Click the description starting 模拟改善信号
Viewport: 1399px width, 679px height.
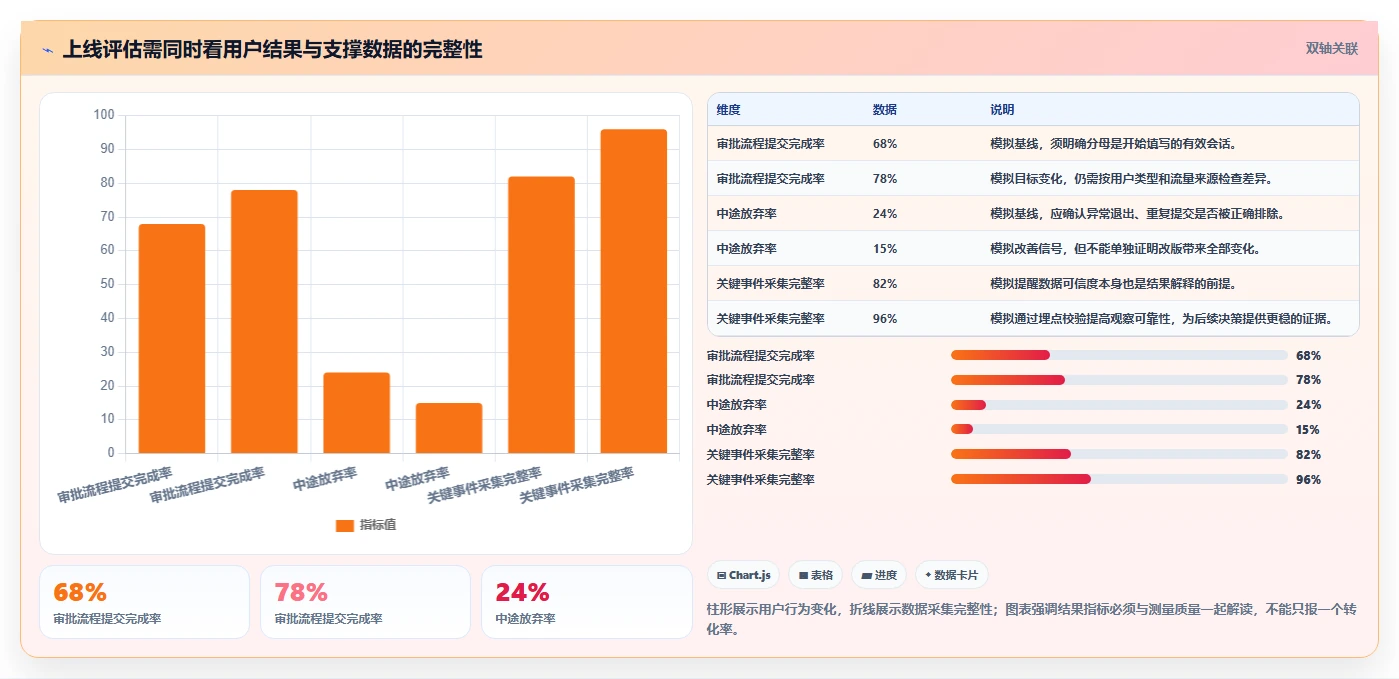coord(1125,249)
